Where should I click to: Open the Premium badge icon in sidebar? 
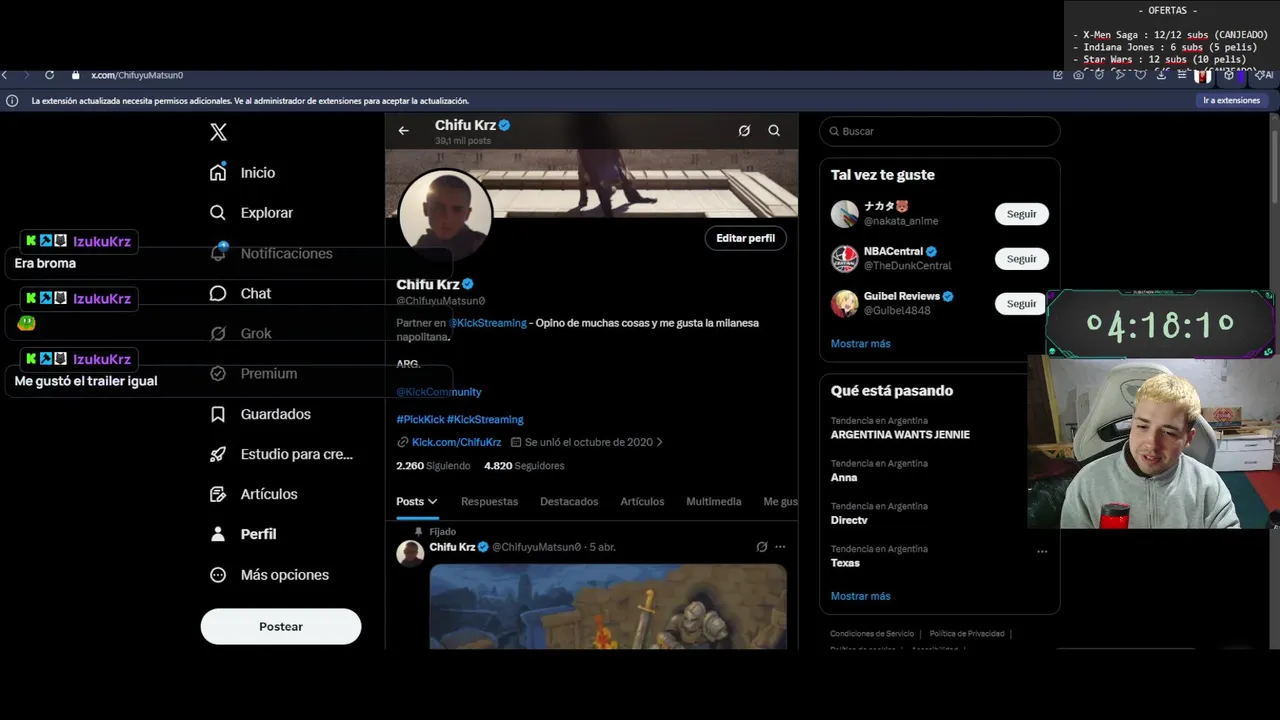tap(218, 373)
